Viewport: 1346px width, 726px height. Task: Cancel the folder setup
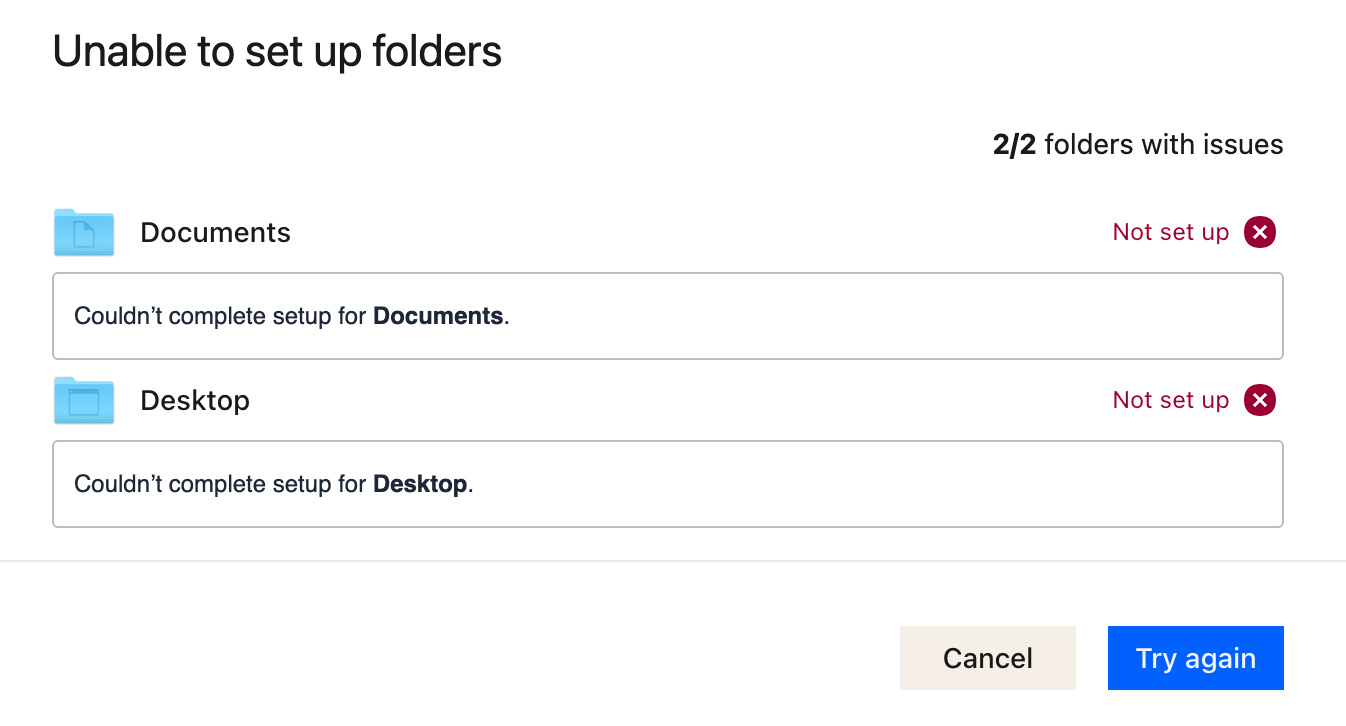(x=988, y=657)
